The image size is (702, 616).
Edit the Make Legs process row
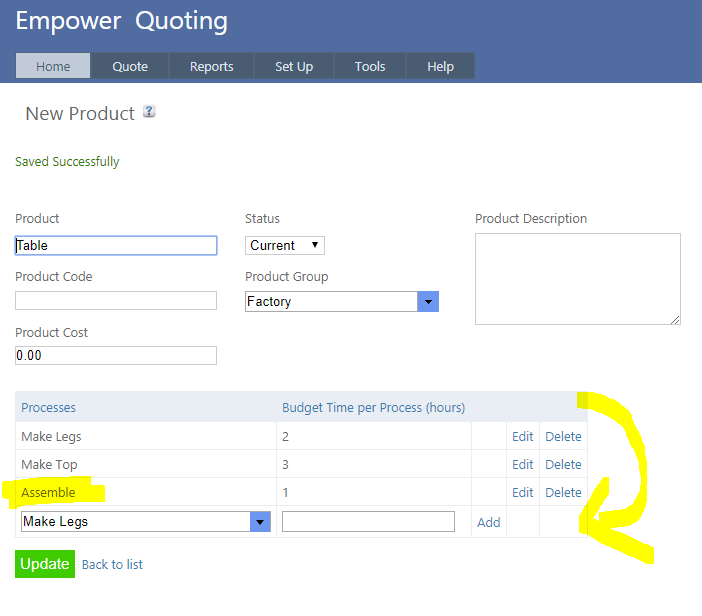523,436
